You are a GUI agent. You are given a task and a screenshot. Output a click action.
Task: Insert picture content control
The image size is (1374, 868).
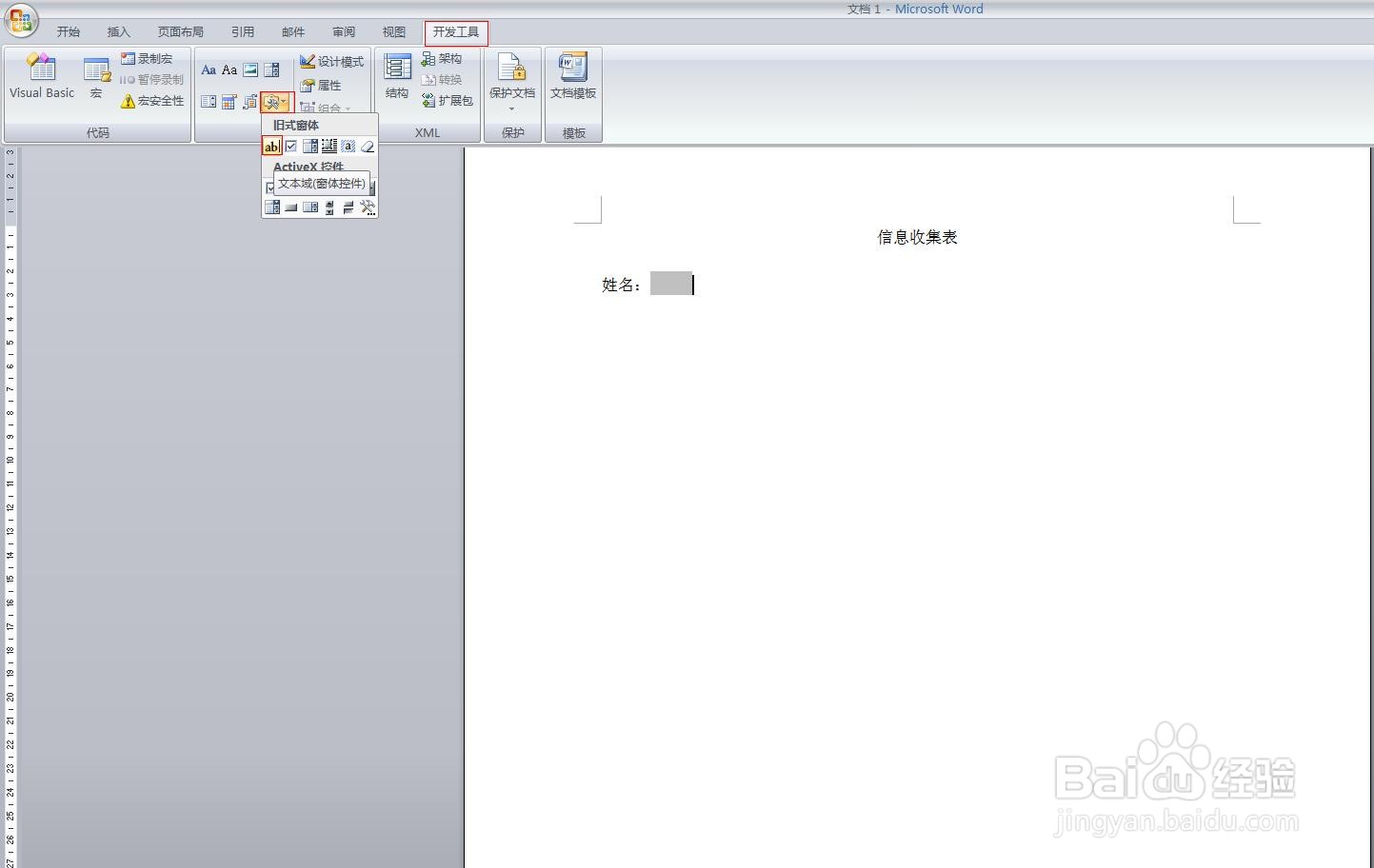pos(250,69)
